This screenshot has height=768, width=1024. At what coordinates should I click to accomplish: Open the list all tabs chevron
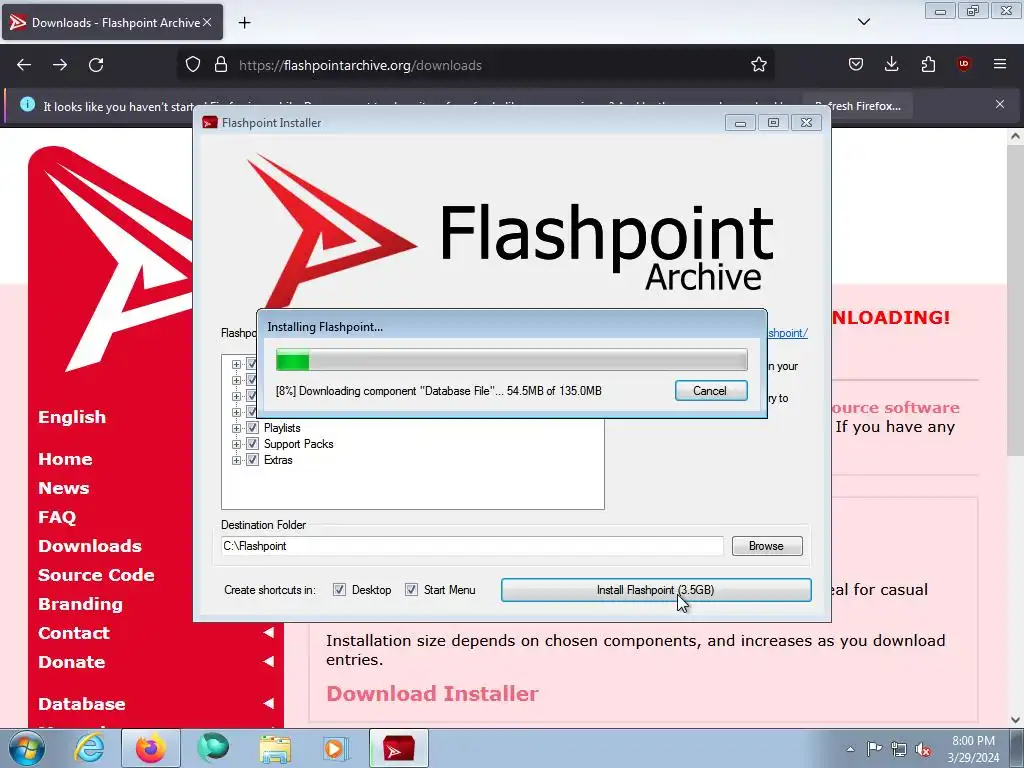(x=863, y=22)
